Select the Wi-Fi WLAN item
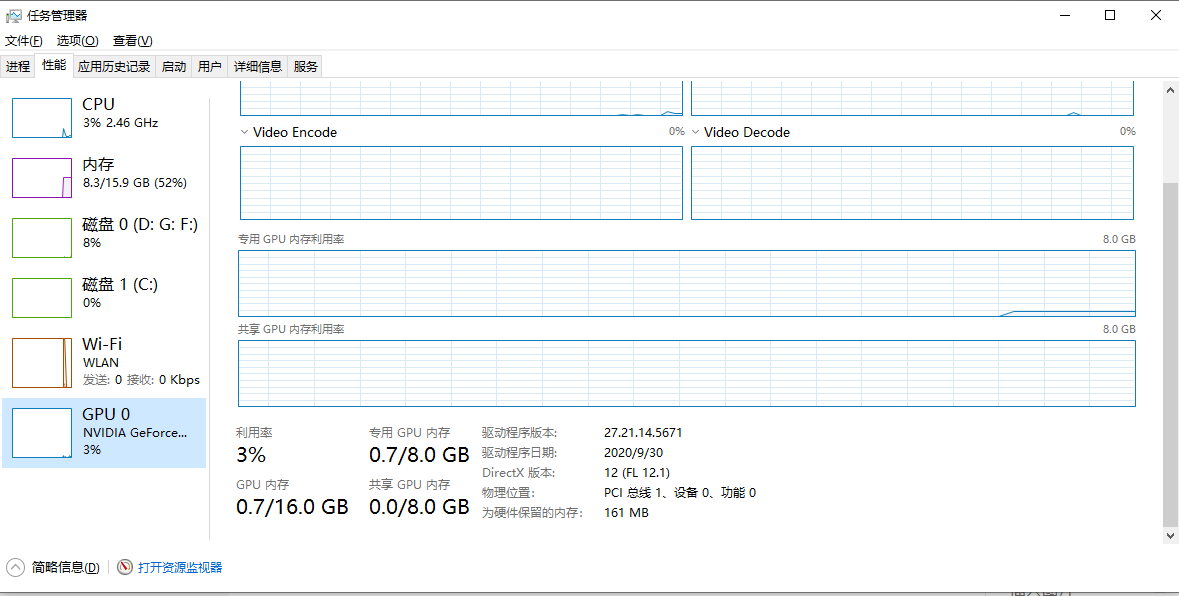 (x=104, y=362)
